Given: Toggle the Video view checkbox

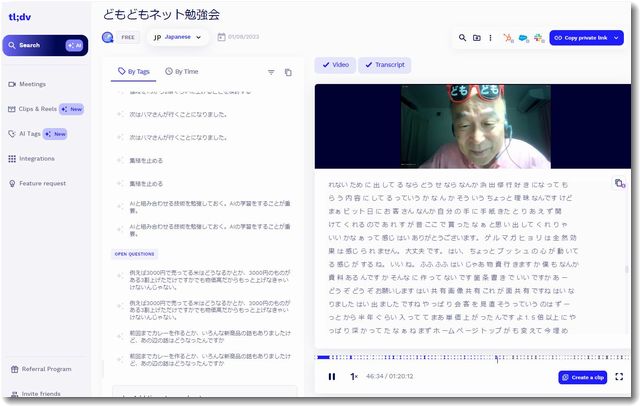Looking at the screenshot, I should tap(334, 65).
